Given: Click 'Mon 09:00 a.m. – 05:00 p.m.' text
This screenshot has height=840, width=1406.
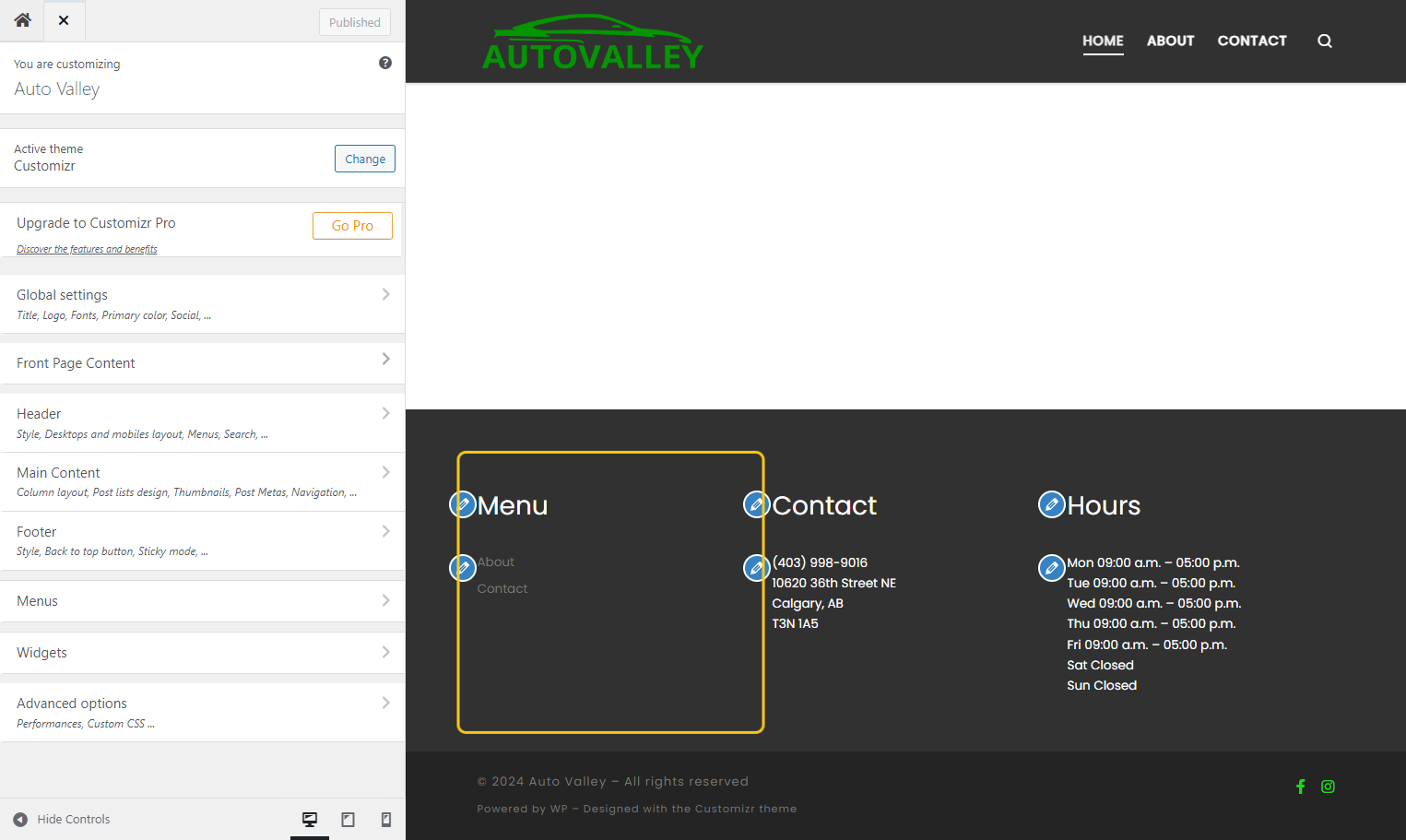Looking at the screenshot, I should coord(1153,562).
